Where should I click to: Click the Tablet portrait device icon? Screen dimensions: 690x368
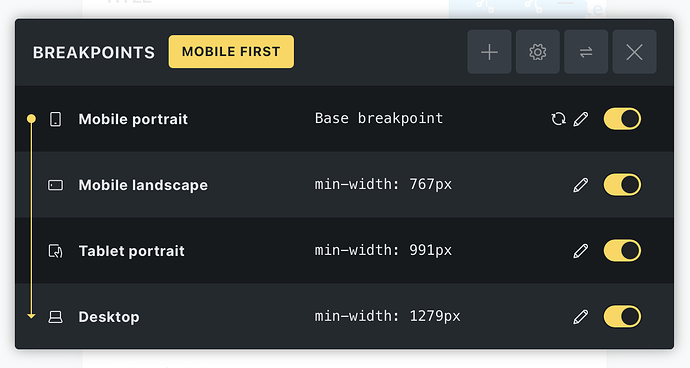55,251
